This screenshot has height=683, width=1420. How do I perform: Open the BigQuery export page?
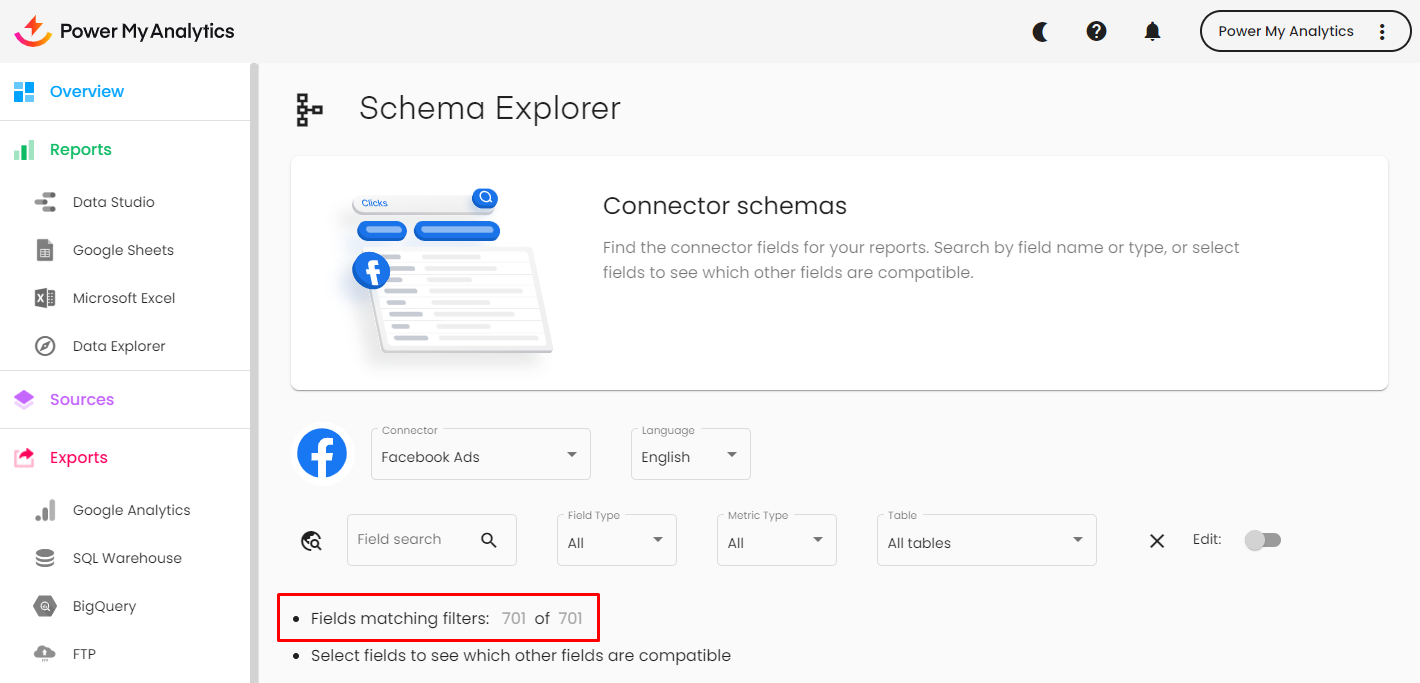coord(104,606)
